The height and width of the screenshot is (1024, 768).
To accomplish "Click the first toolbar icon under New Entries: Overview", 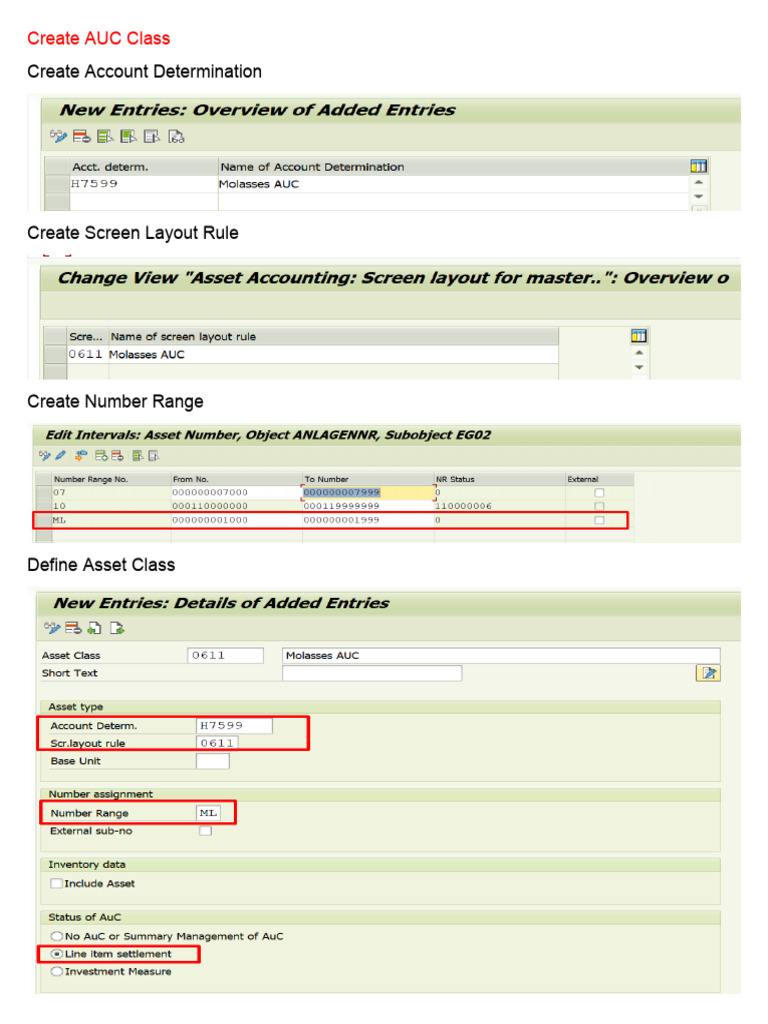I will [x=57, y=137].
